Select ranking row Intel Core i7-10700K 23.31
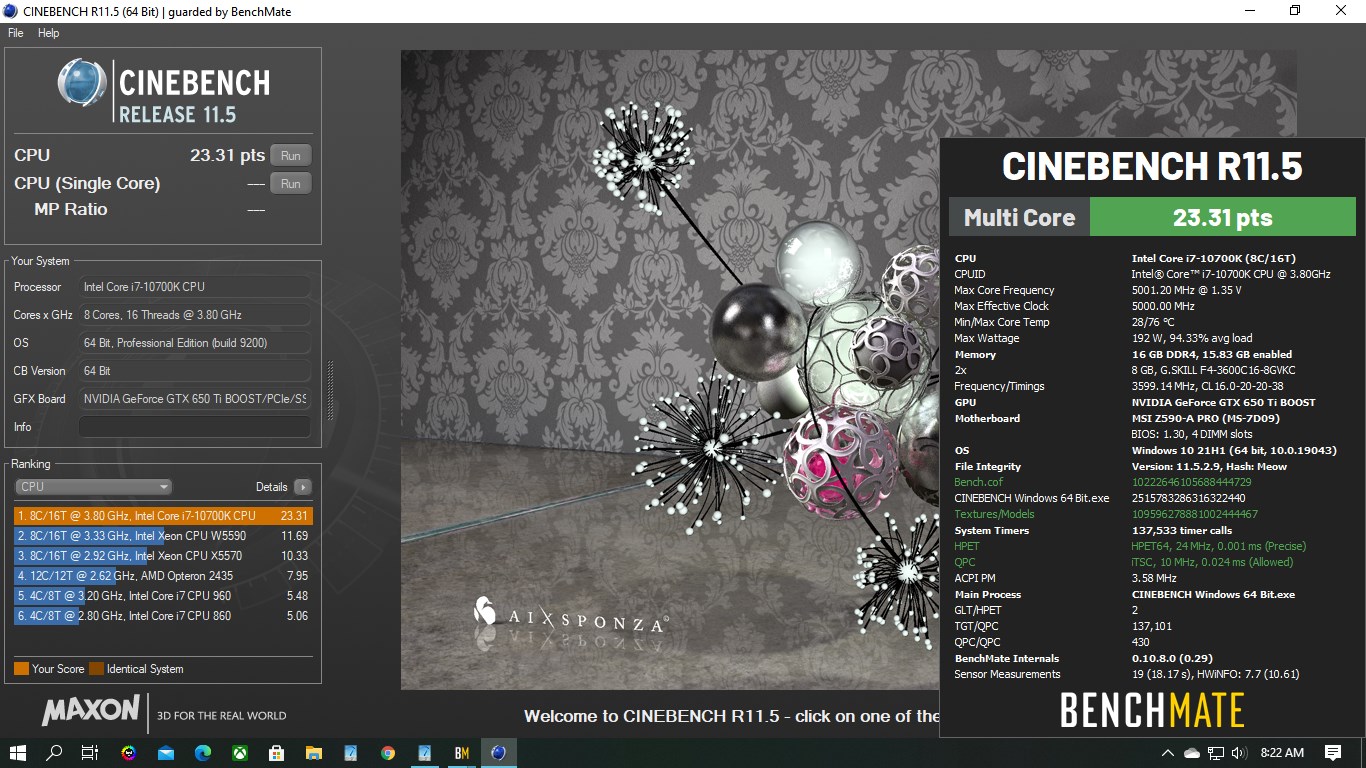 point(163,516)
